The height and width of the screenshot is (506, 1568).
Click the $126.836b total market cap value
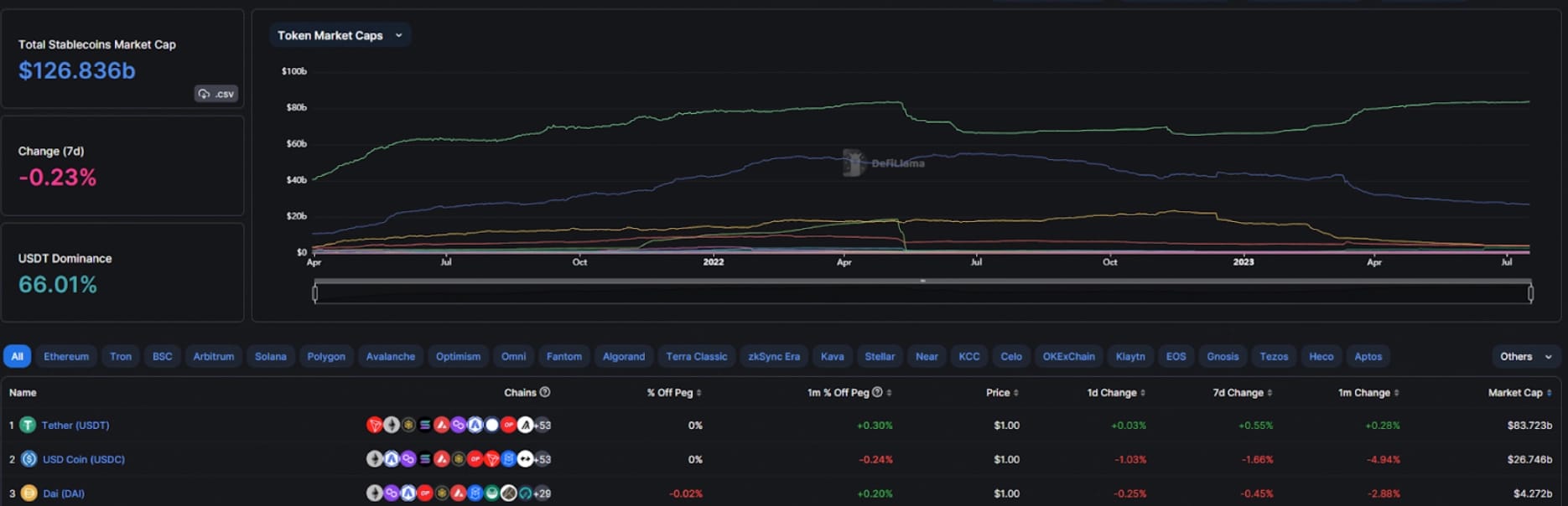pos(77,70)
